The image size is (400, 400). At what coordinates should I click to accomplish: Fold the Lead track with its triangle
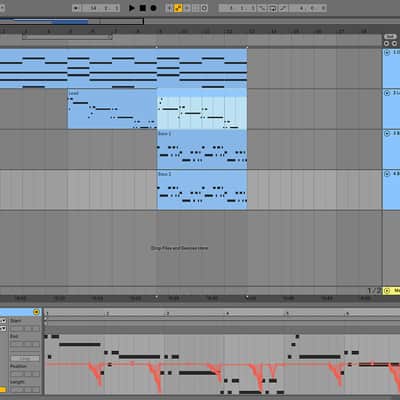[387, 93]
